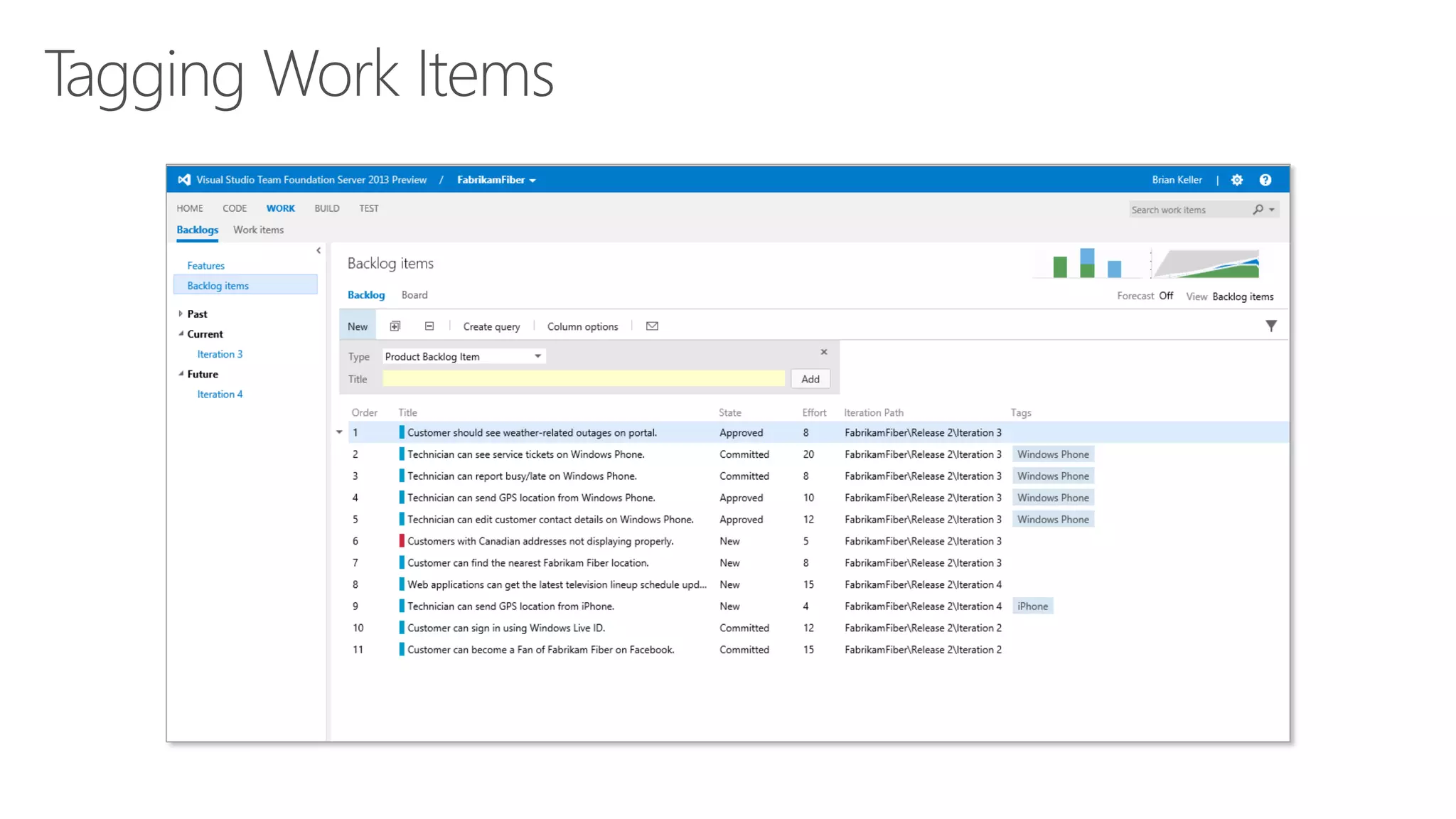This screenshot has width=1456, height=819.
Task: Close the add item panel
Action: [824, 352]
